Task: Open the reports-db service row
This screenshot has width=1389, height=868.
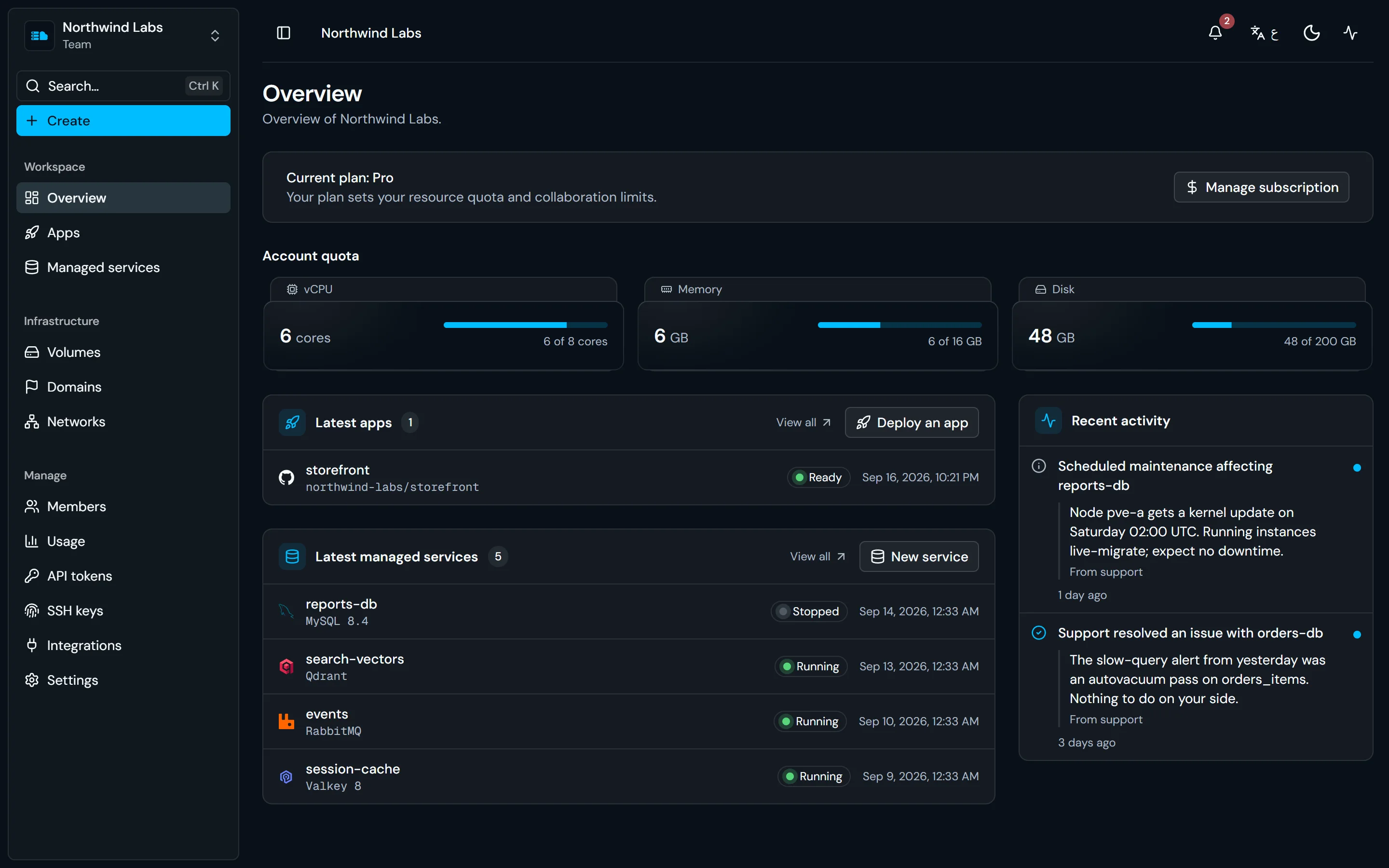Action: click(x=628, y=612)
